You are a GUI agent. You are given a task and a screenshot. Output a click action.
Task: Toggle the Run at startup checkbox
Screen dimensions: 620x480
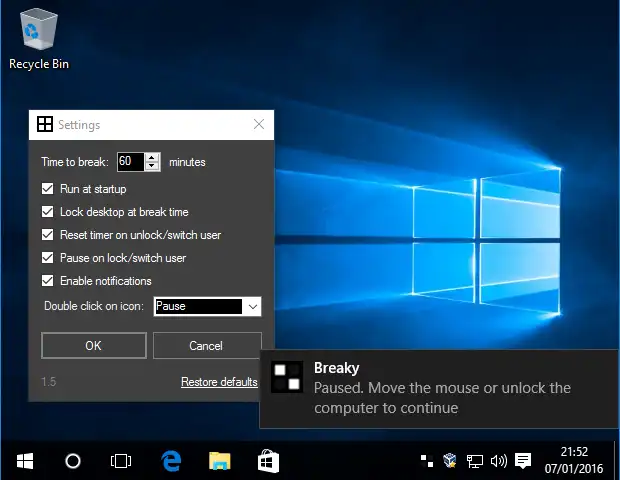click(47, 189)
